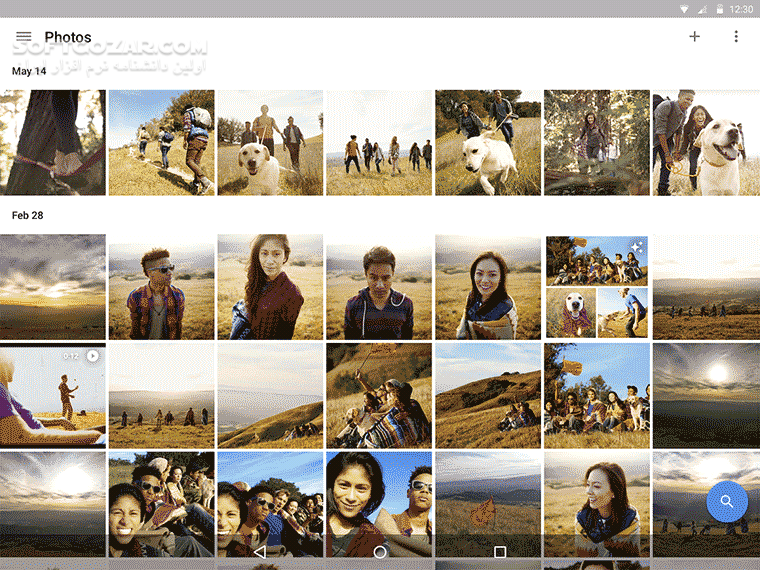The height and width of the screenshot is (570, 760).
Task: Play the 0:12 video of juggling man
Action: tap(53, 395)
